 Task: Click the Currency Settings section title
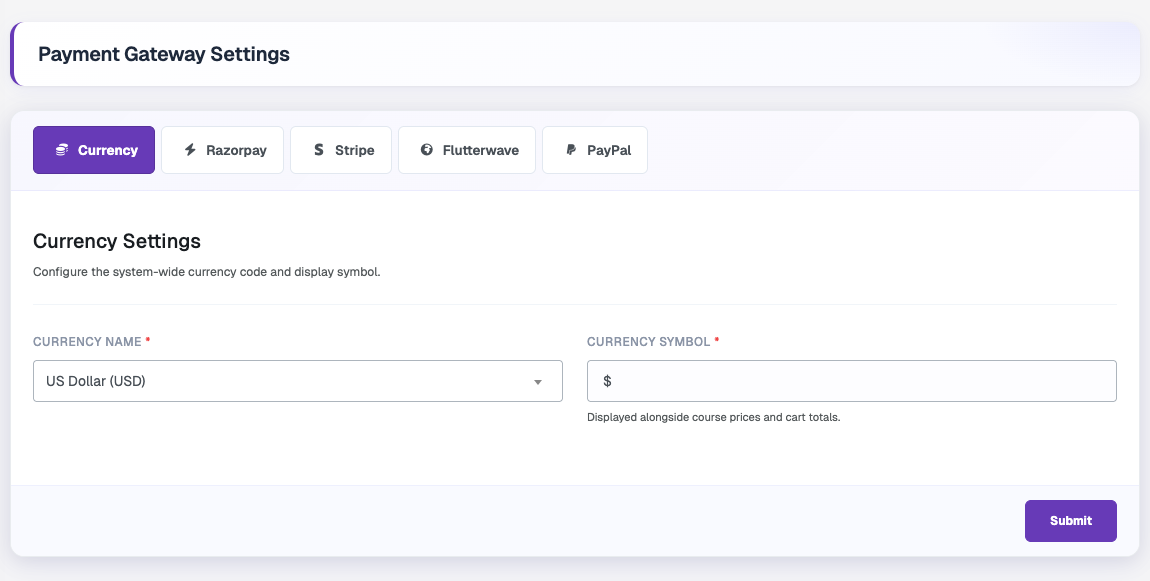(x=117, y=241)
